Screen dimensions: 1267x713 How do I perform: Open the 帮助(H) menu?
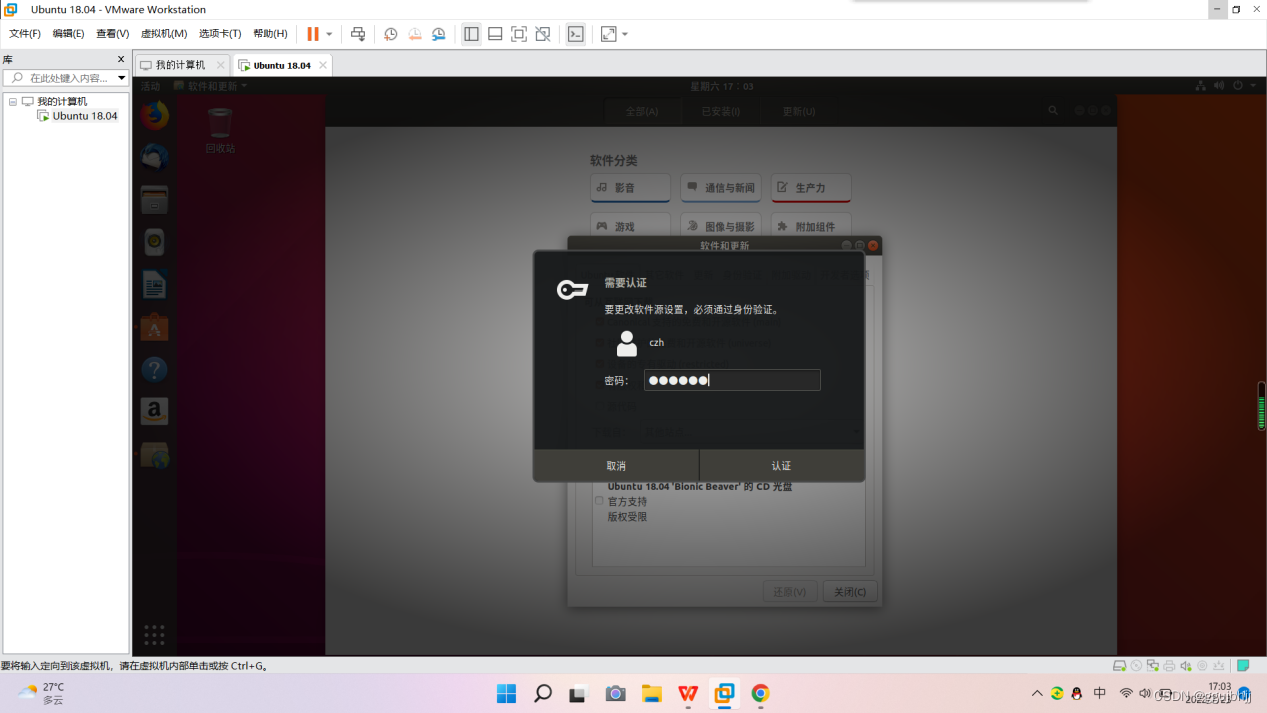[270, 34]
